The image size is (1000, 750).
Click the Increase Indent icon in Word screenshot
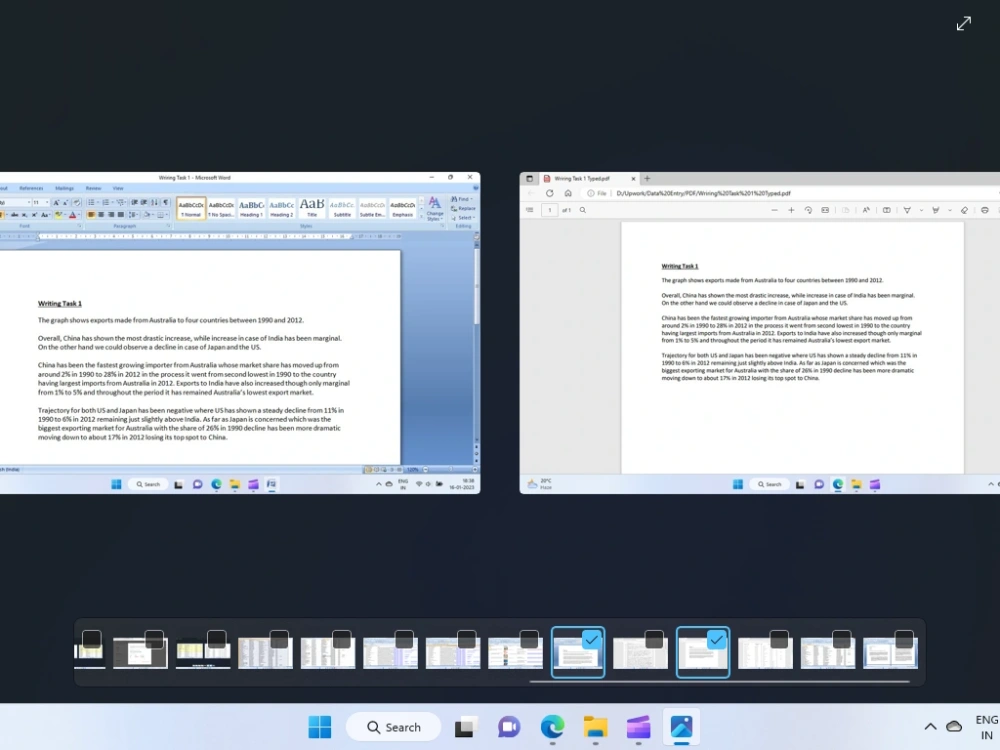point(144,202)
